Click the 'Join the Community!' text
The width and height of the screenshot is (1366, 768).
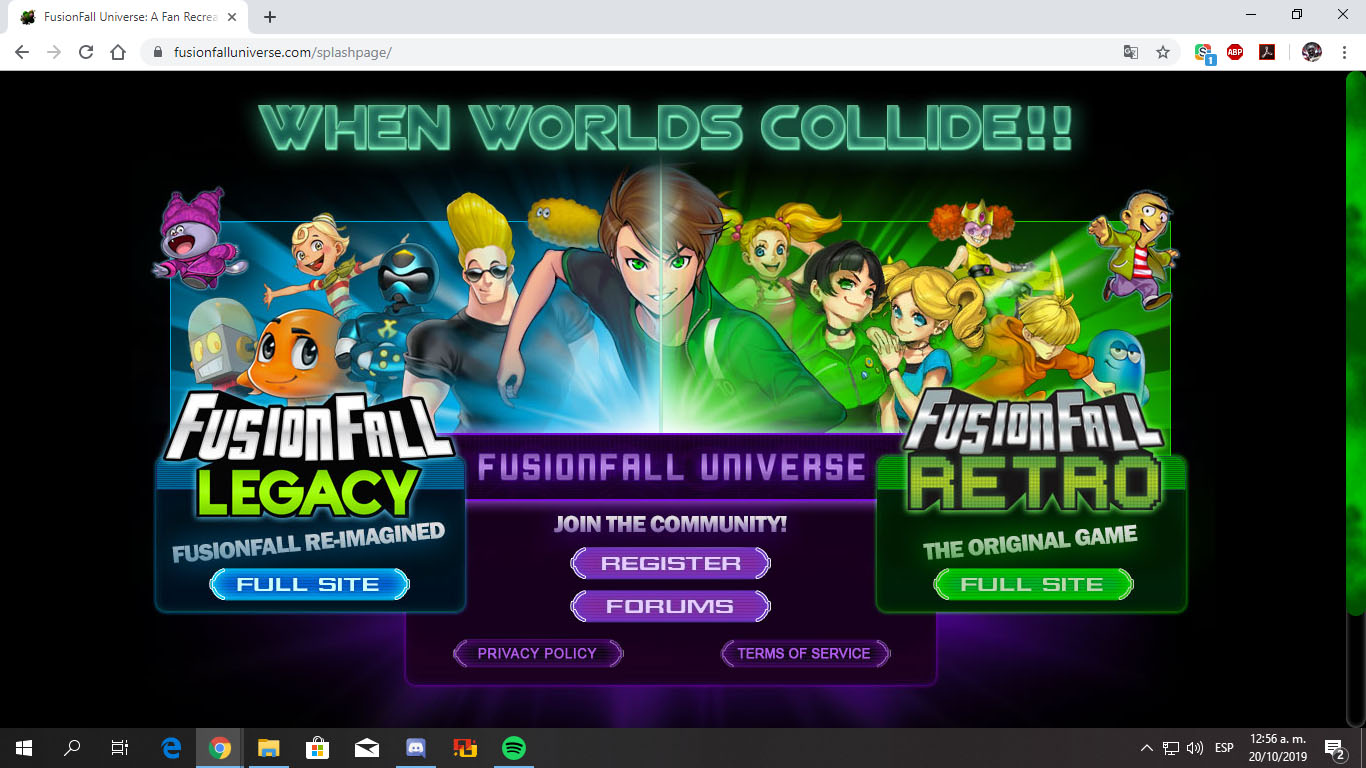tap(670, 524)
